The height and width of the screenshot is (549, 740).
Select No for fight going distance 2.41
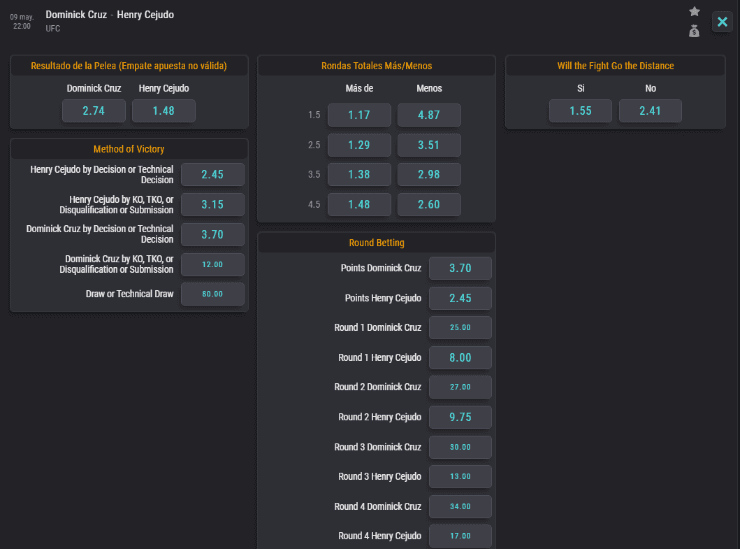click(651, 110)
